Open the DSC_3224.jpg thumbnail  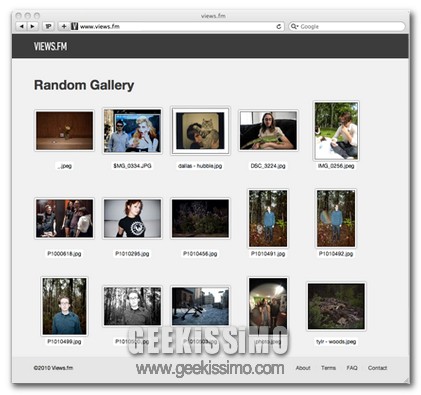(268, 131)
